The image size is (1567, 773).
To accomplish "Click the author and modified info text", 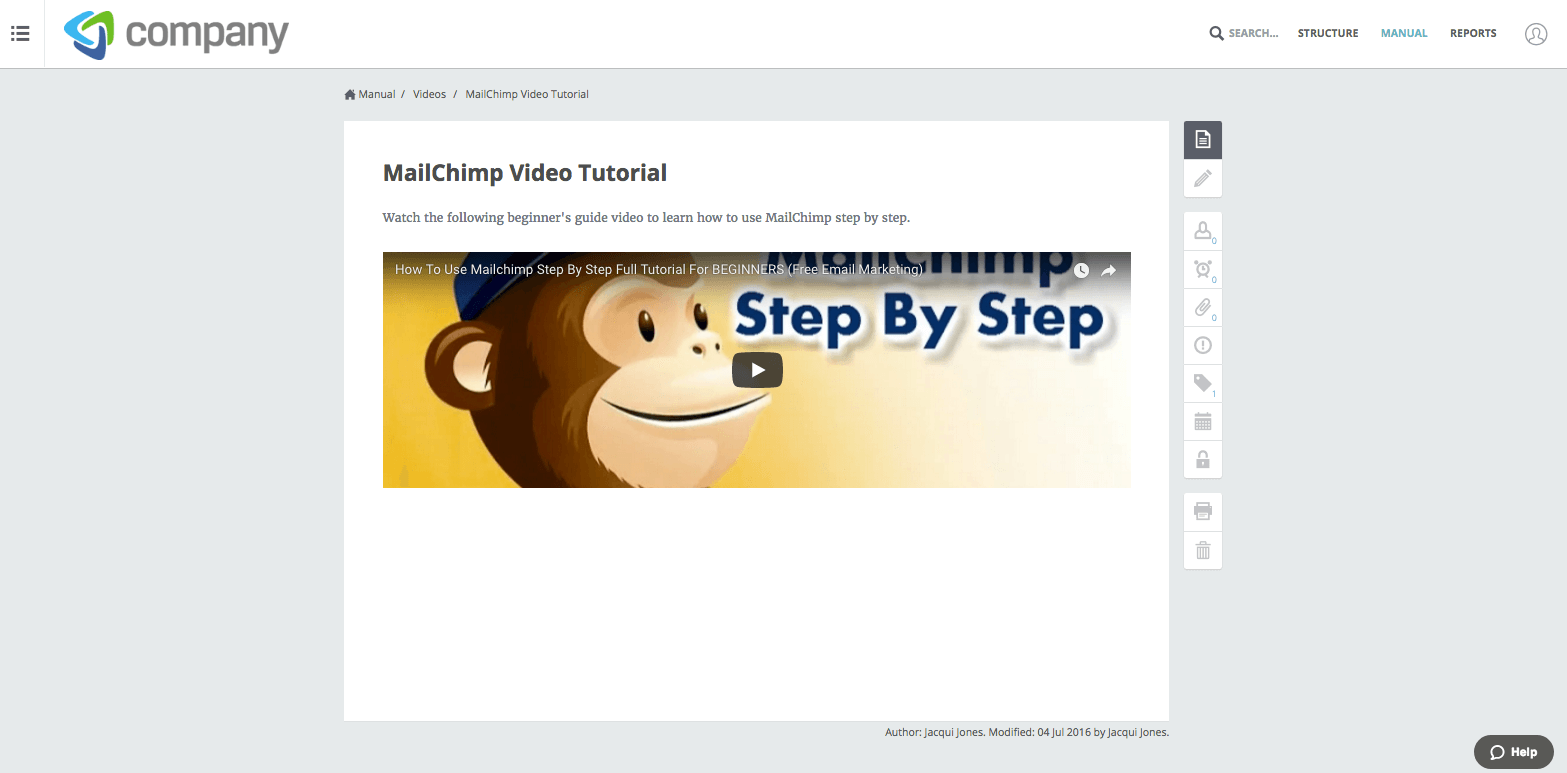I will pyautogui.click(x=1027, y=732).
